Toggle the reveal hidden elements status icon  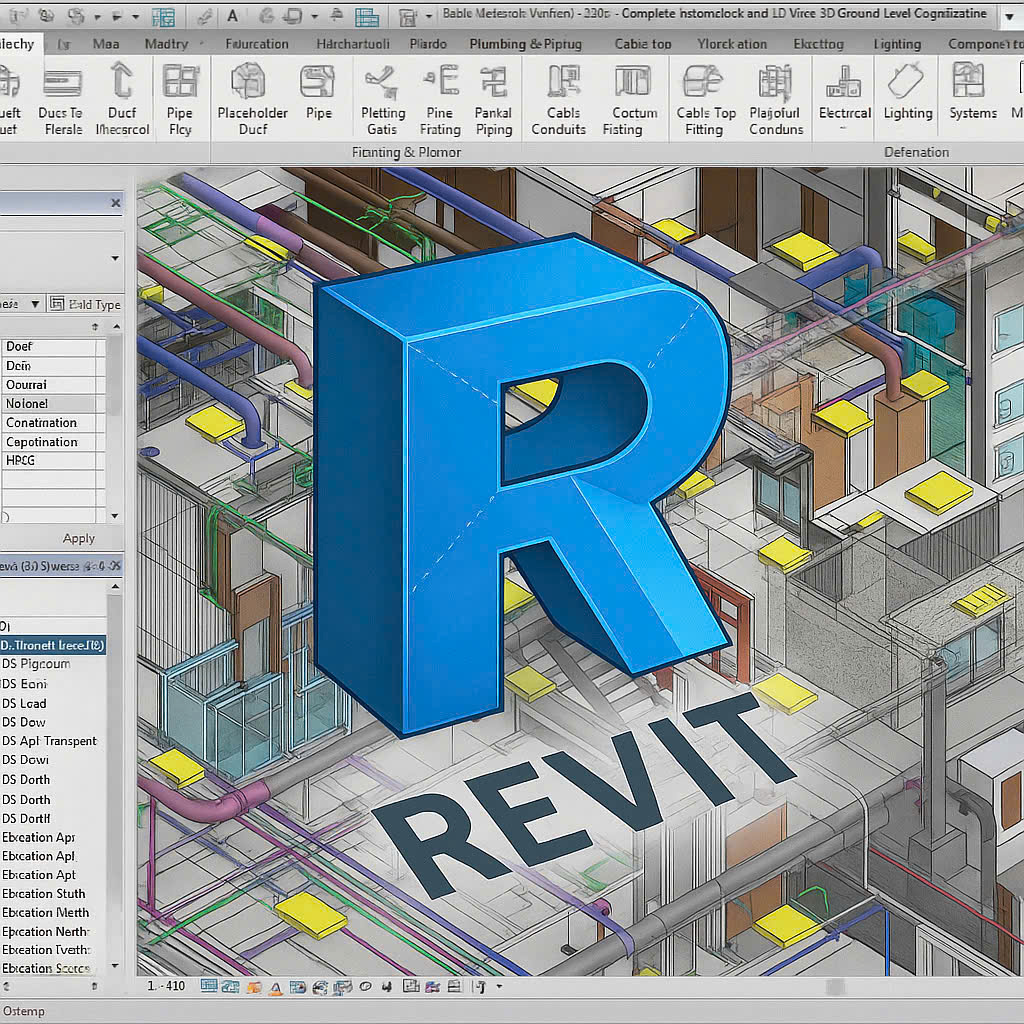pyautogui.click(x=366, y=985)
